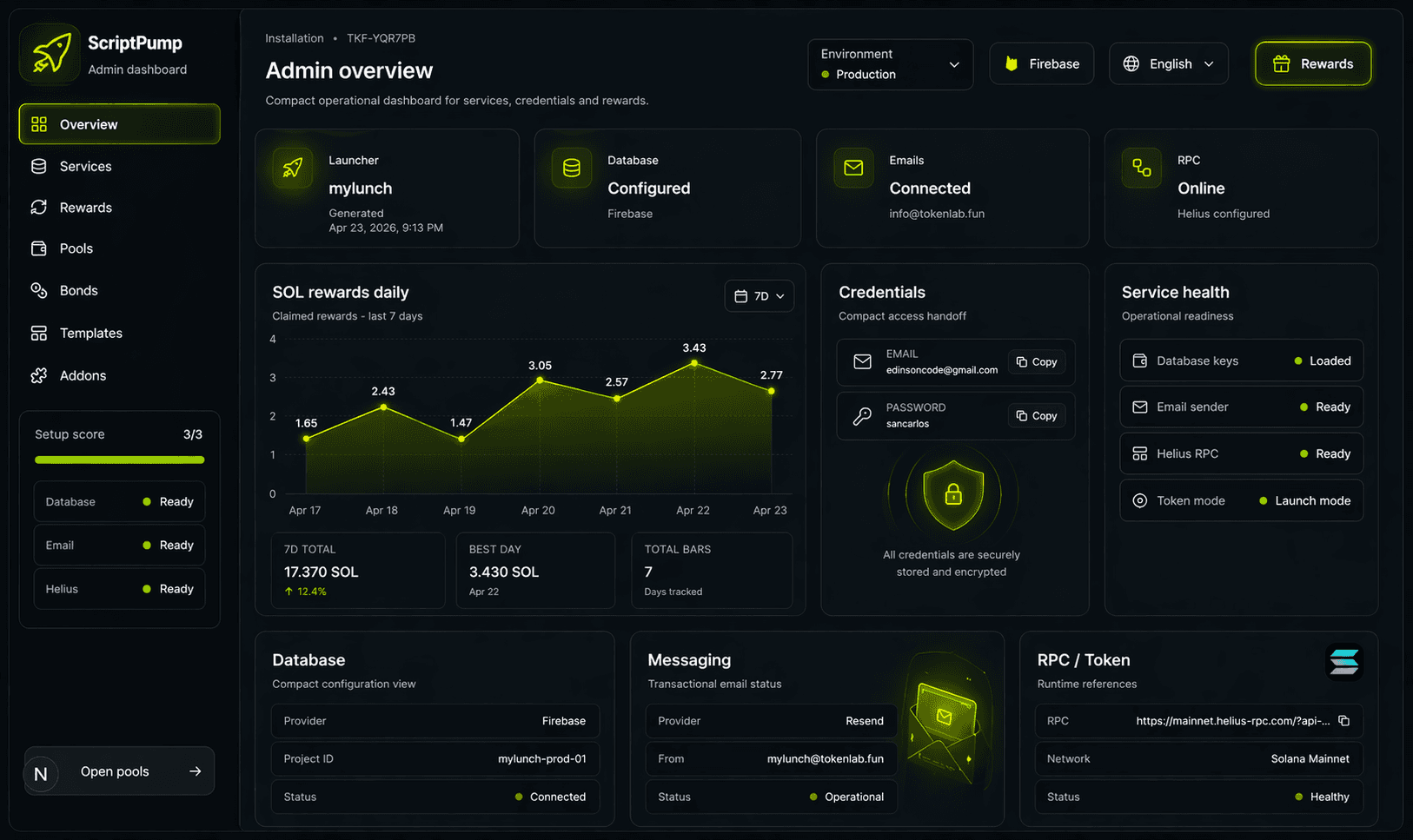Click the Open pools button
The height and width of the screenshot is (840, 1413).
point(119,771)
